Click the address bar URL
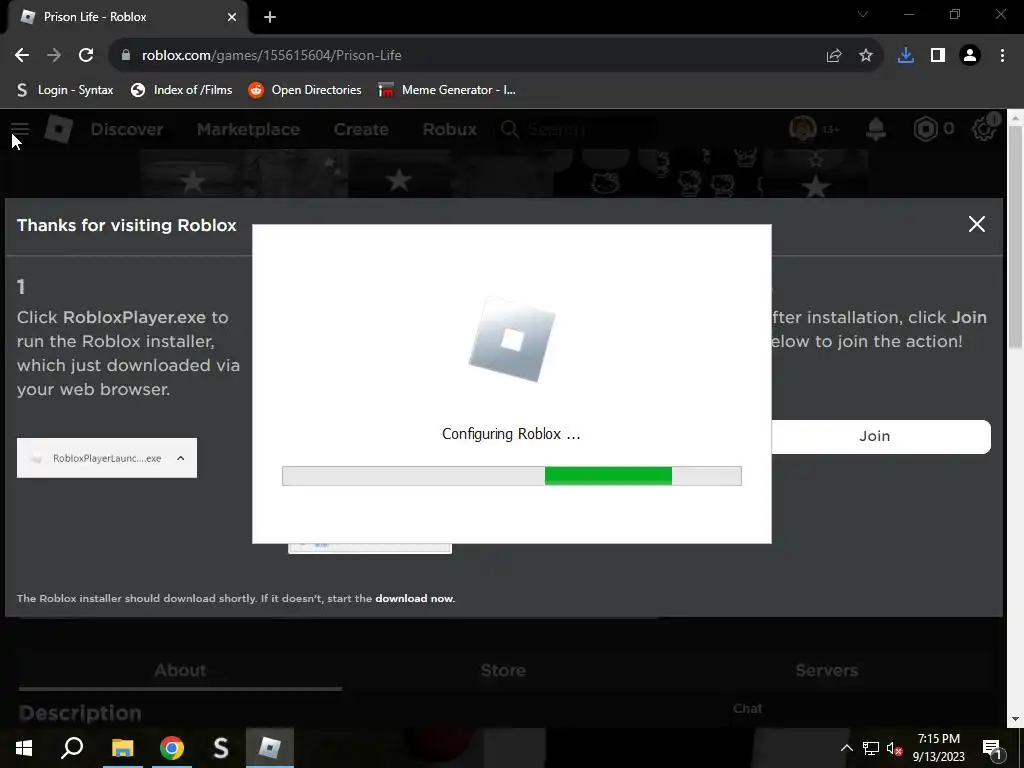Screen dimensions: 1024x768 (272, 56)
